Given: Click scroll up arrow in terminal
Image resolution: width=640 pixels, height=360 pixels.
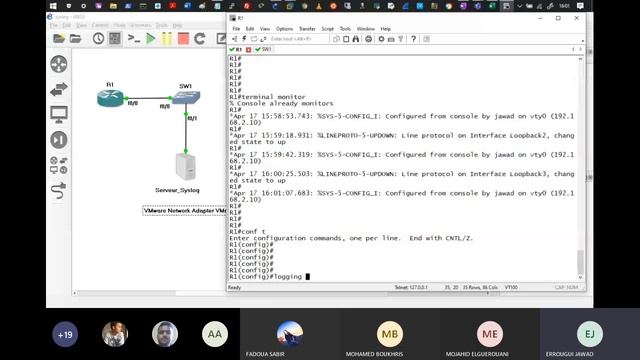Looking at the screenshot, I should pyautogui.click(x=580, y=59).
